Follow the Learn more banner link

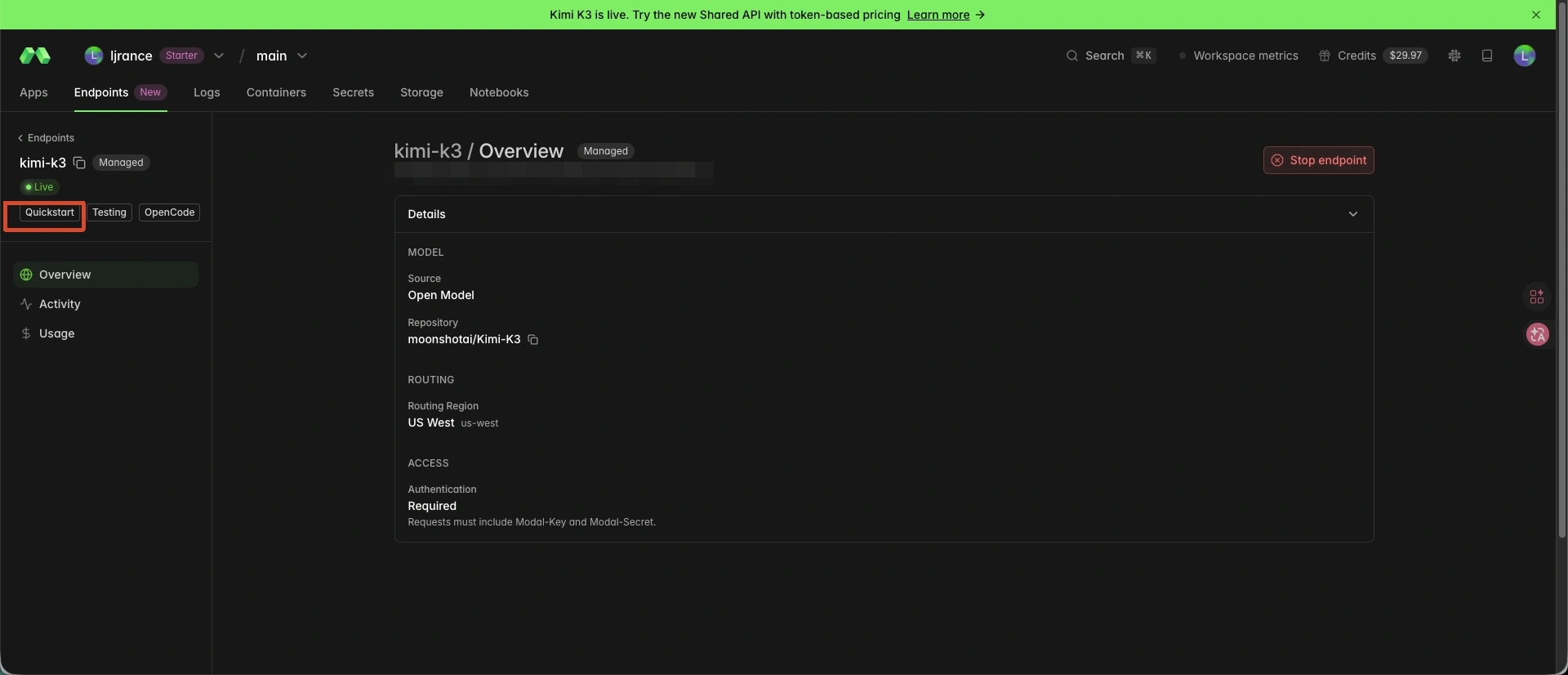(x=938, y=15)
